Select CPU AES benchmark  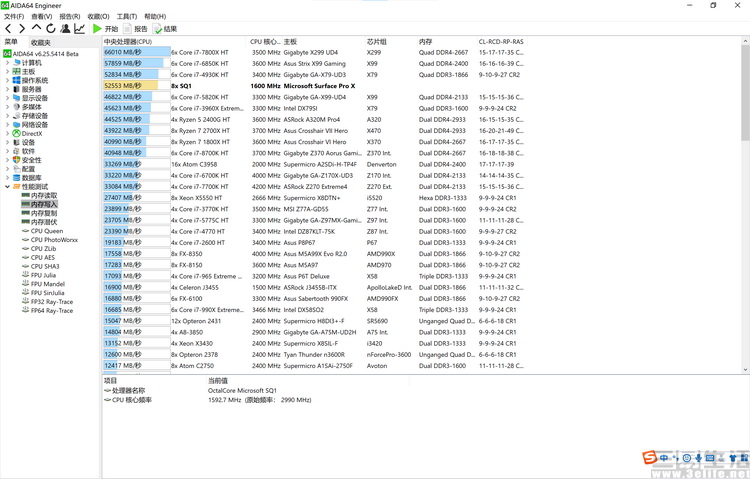click(39, 257)
